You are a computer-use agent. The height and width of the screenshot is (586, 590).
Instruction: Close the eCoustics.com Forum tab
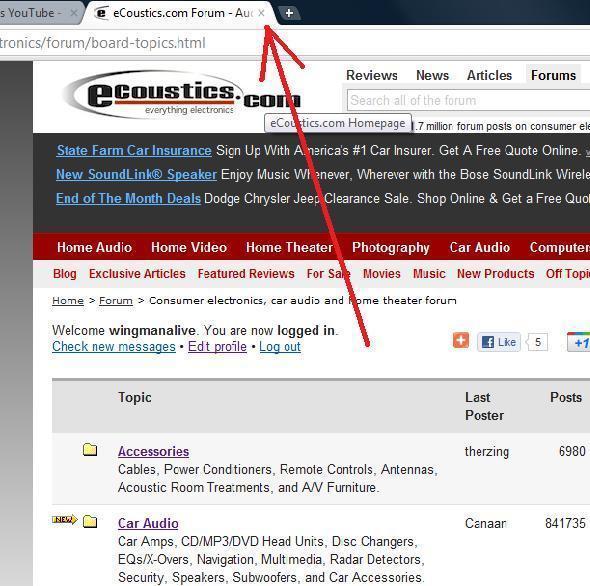click(262, 13)
